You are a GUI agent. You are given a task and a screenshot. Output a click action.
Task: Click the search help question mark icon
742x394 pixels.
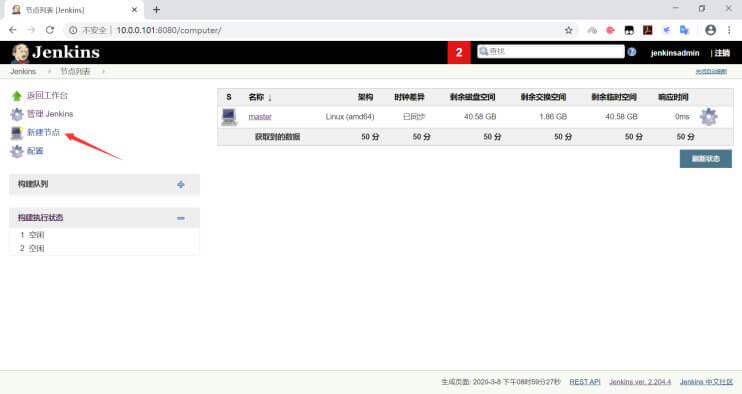click(632, 52)
